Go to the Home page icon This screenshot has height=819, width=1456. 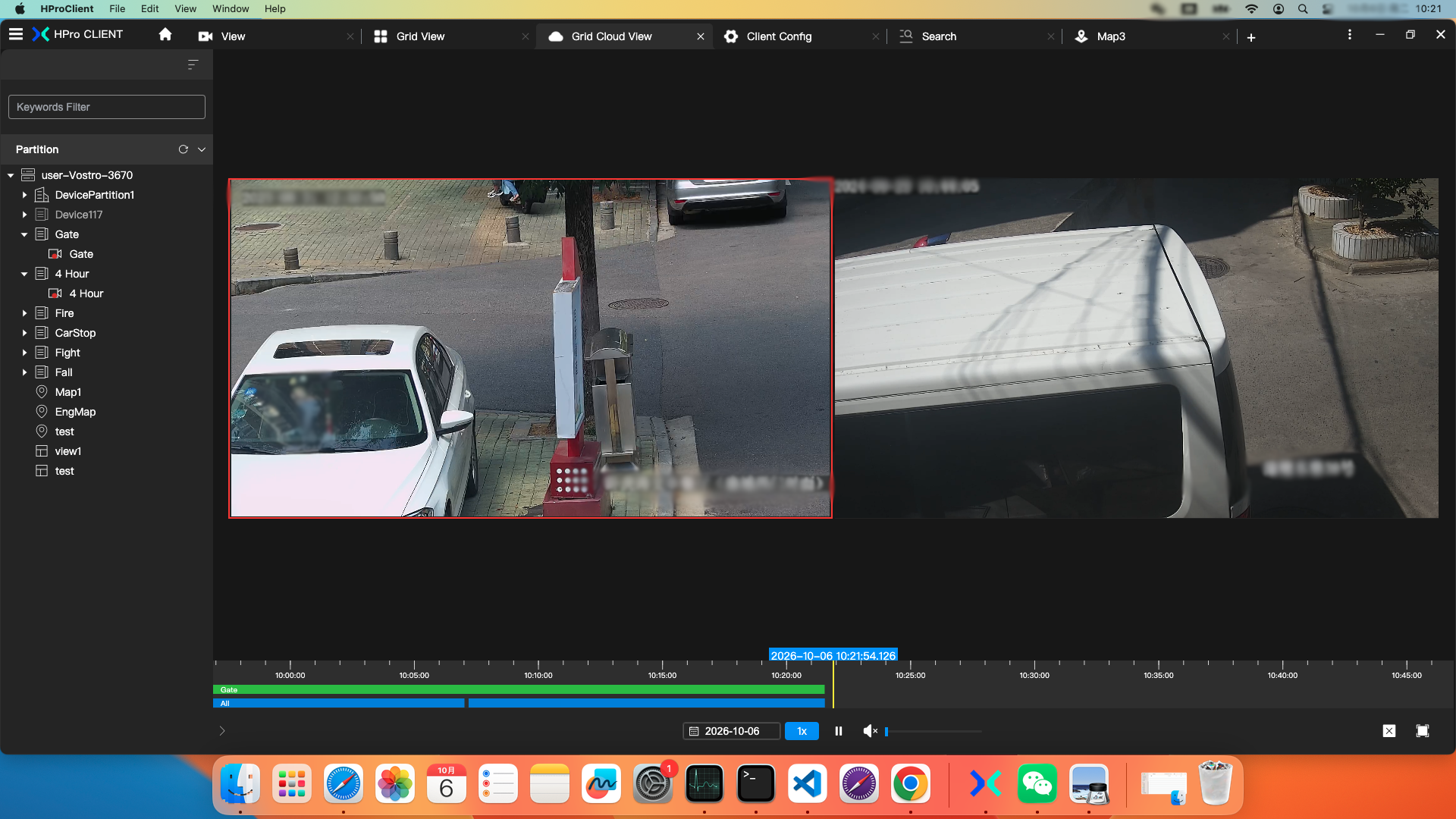pyautogui.click(x=165, y=34)
